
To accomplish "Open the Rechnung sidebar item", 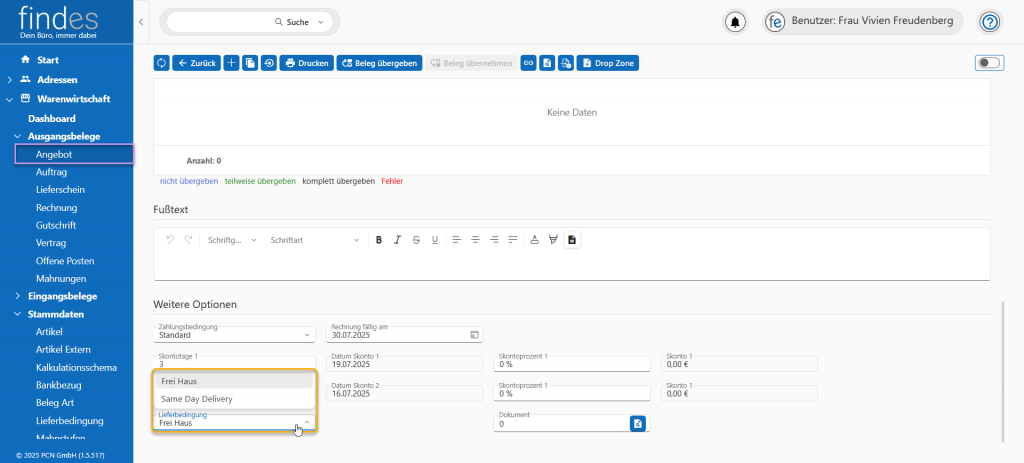I will [x=56, y=207].
